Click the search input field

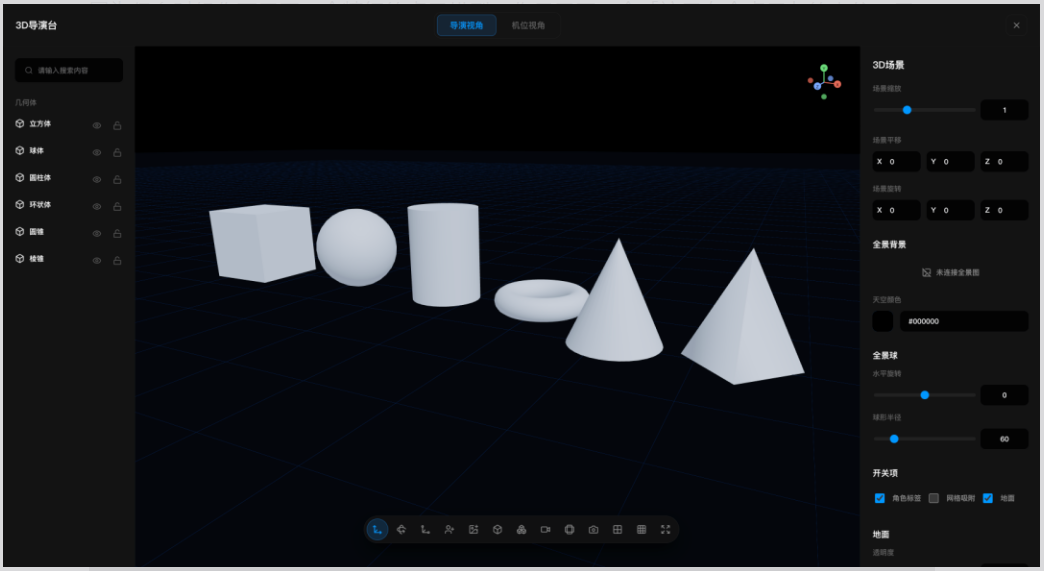tap(69, 70)
